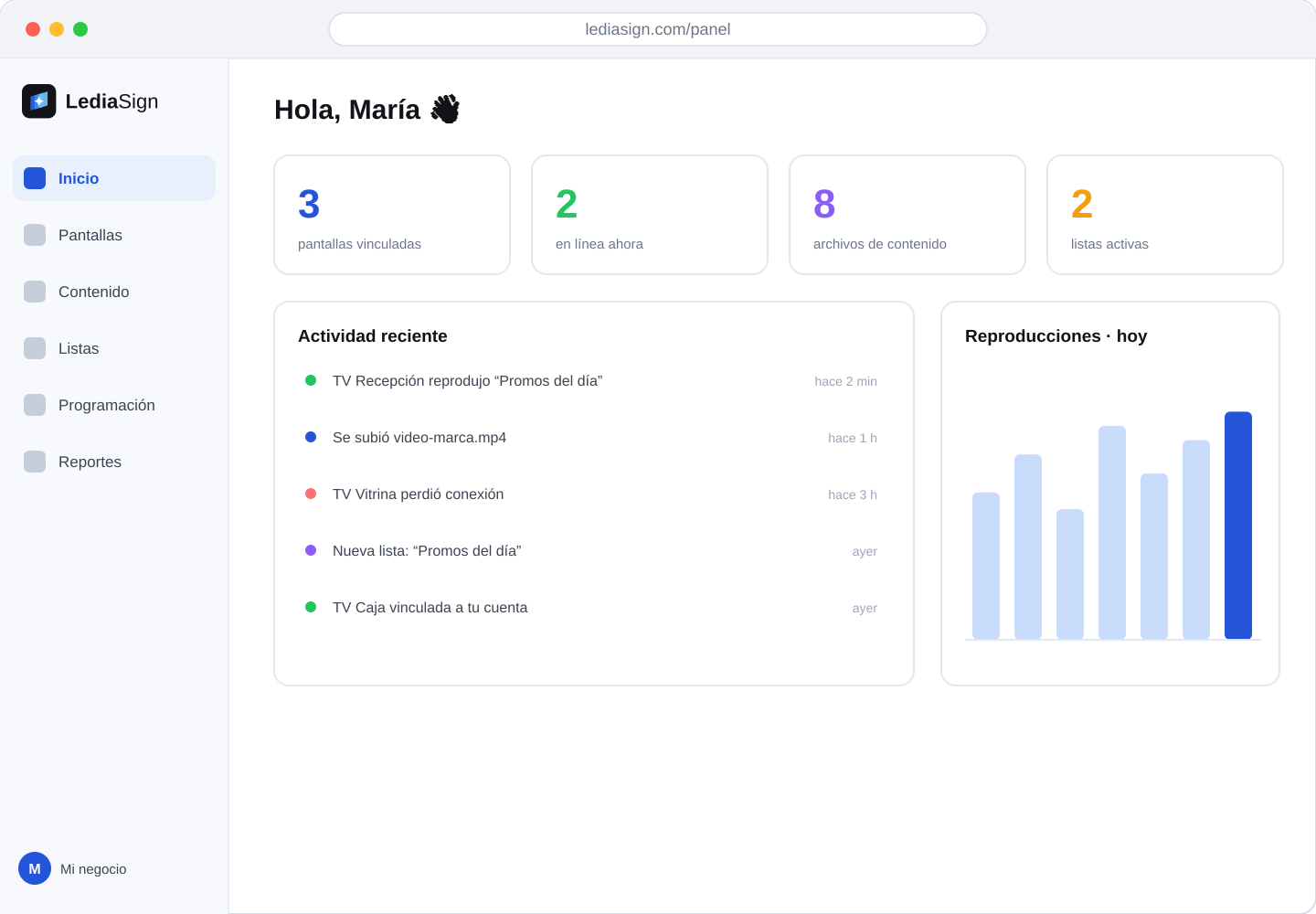This screenshot has width=1316, height=914.
Task: Select the dark blue bar in Reproducciones chart
Action: [1238, 526]
